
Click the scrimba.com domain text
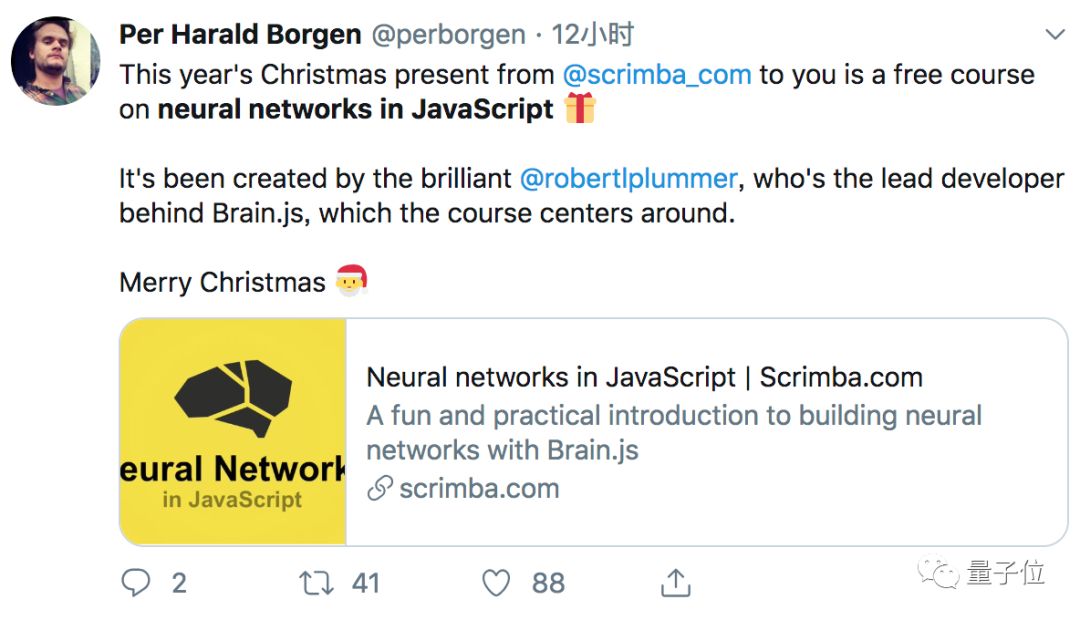point(479,489)
